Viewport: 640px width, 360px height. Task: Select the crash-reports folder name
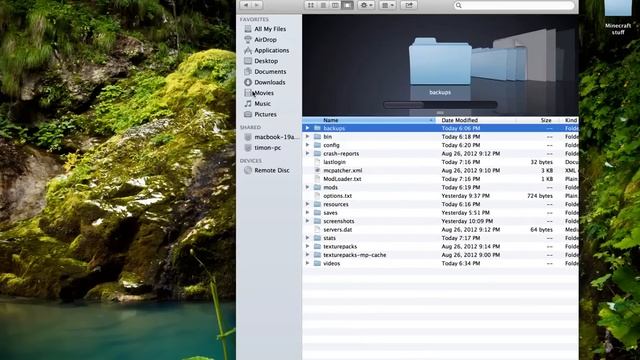coord(341,153)
